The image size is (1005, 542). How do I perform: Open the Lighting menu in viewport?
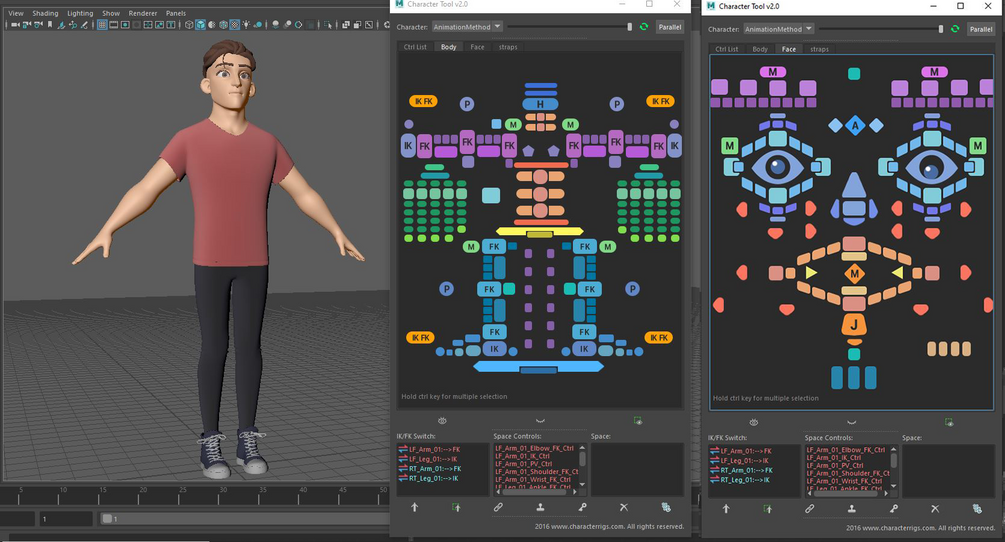tap(80, 13)
